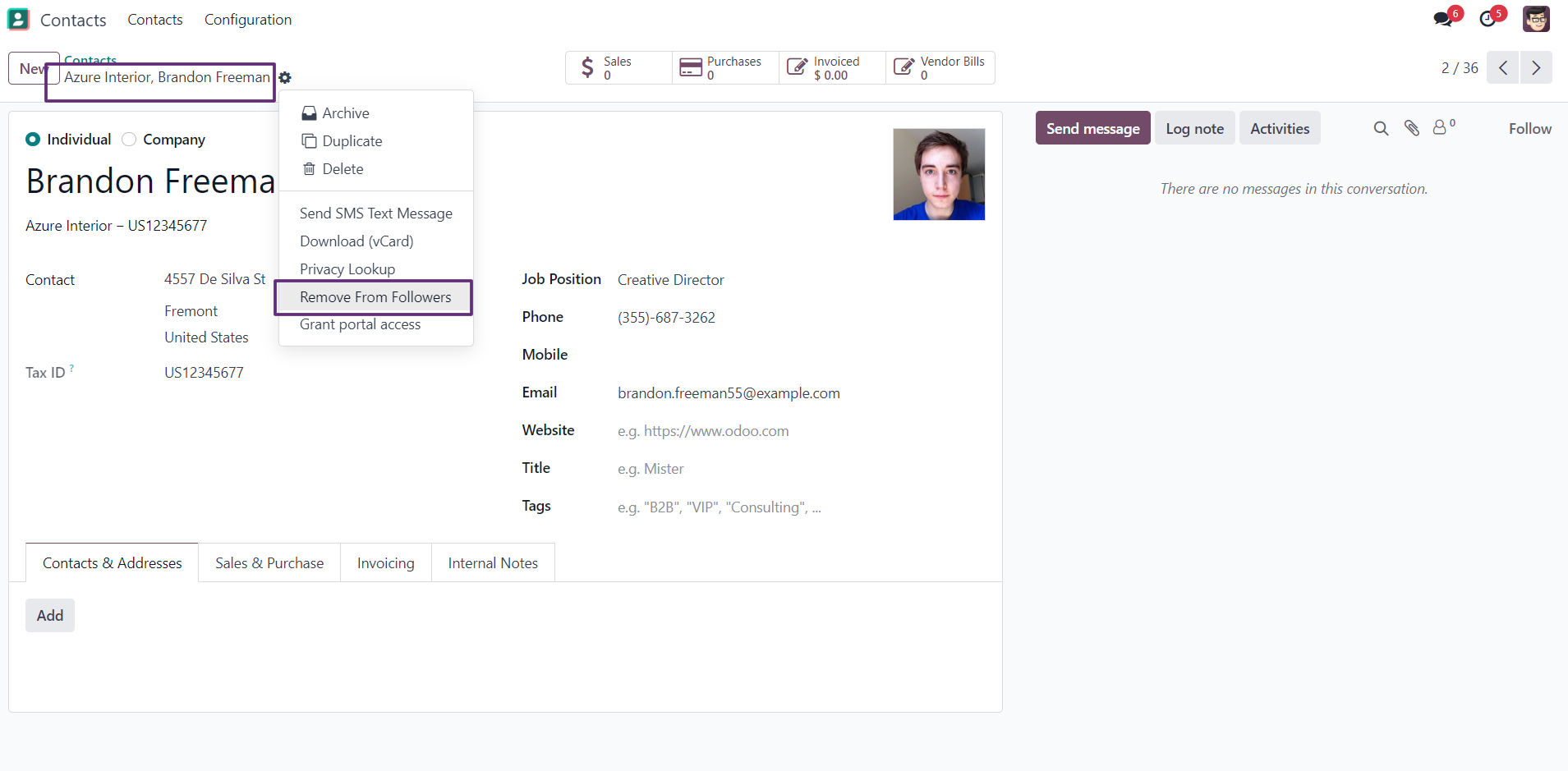Click the attachments paperclip icon
Viewport: 1568px width, 771px height.
pos(1412,128)
